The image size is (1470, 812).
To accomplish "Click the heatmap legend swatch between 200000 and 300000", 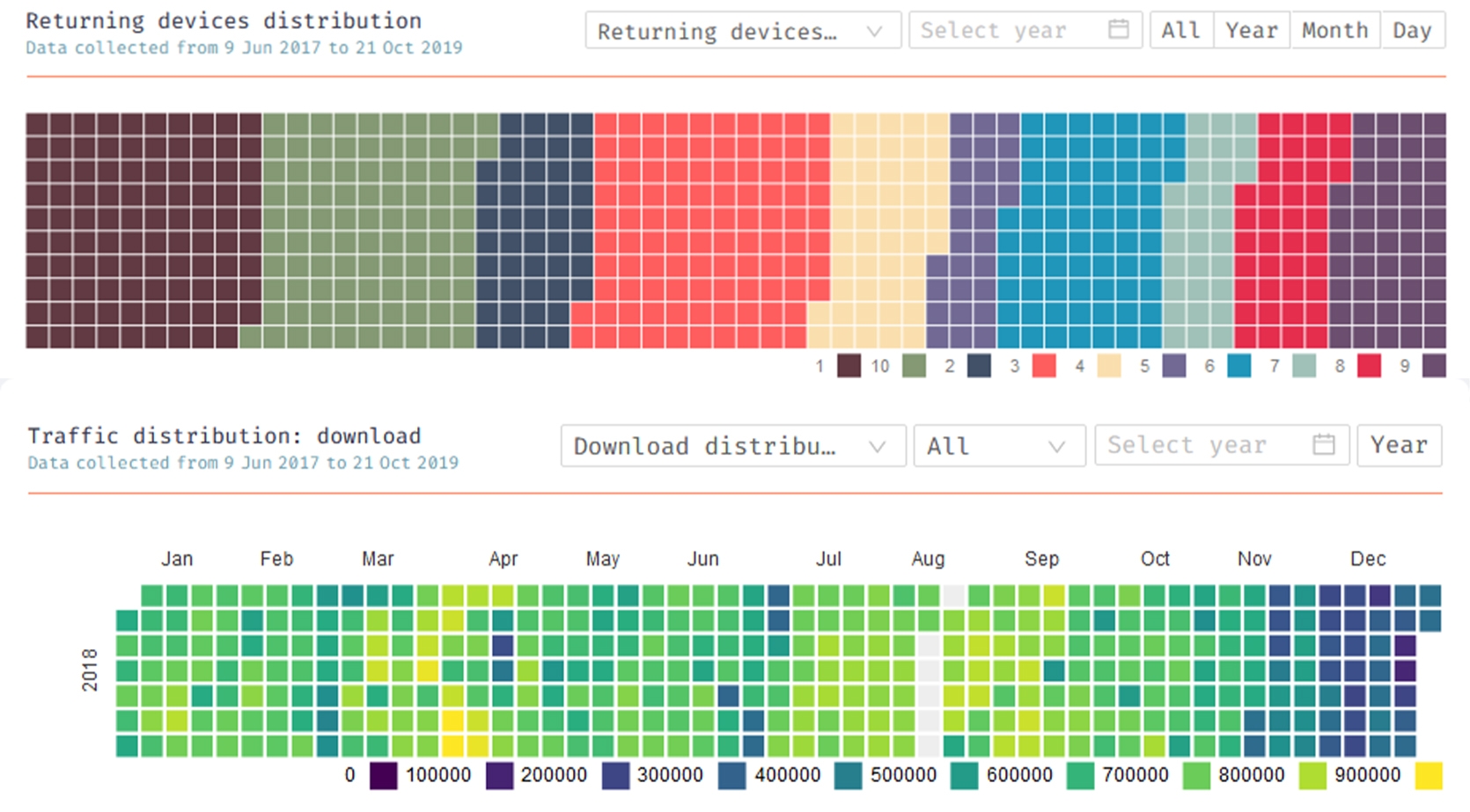I will point(615,776).
